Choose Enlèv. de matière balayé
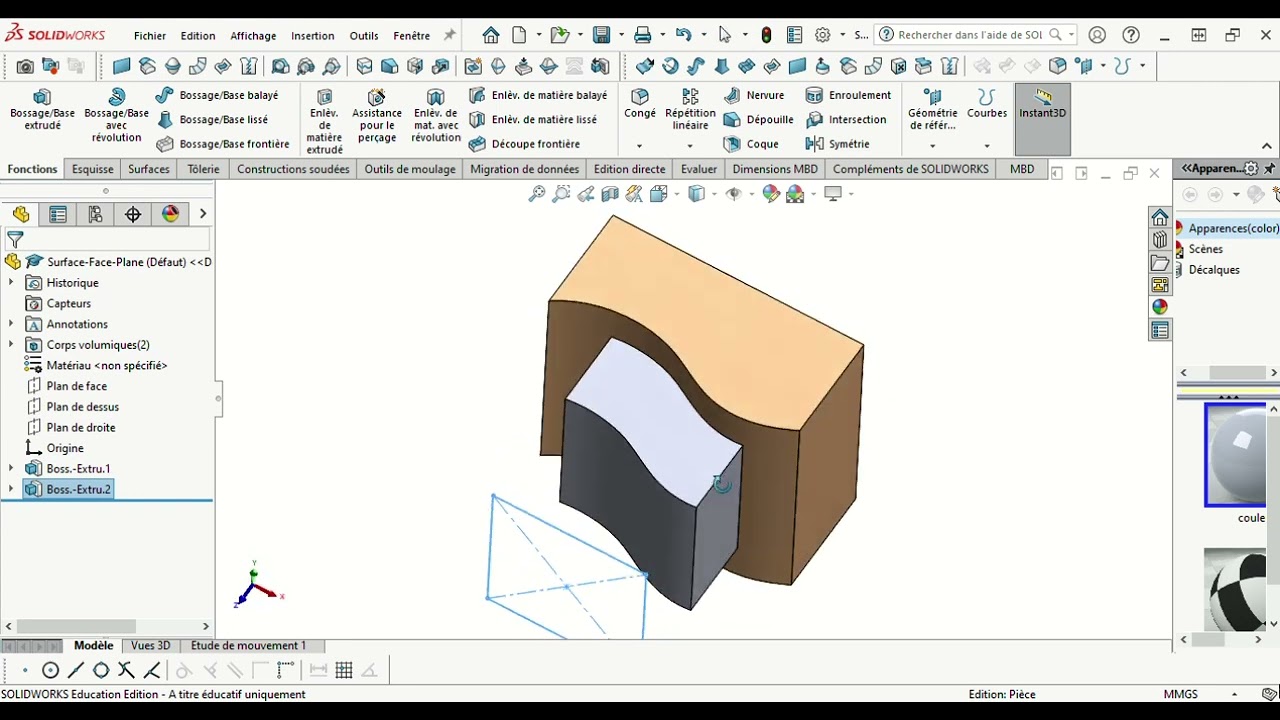Image resolution: width=1280 pixels, height=720 pixels. [538, 95]
